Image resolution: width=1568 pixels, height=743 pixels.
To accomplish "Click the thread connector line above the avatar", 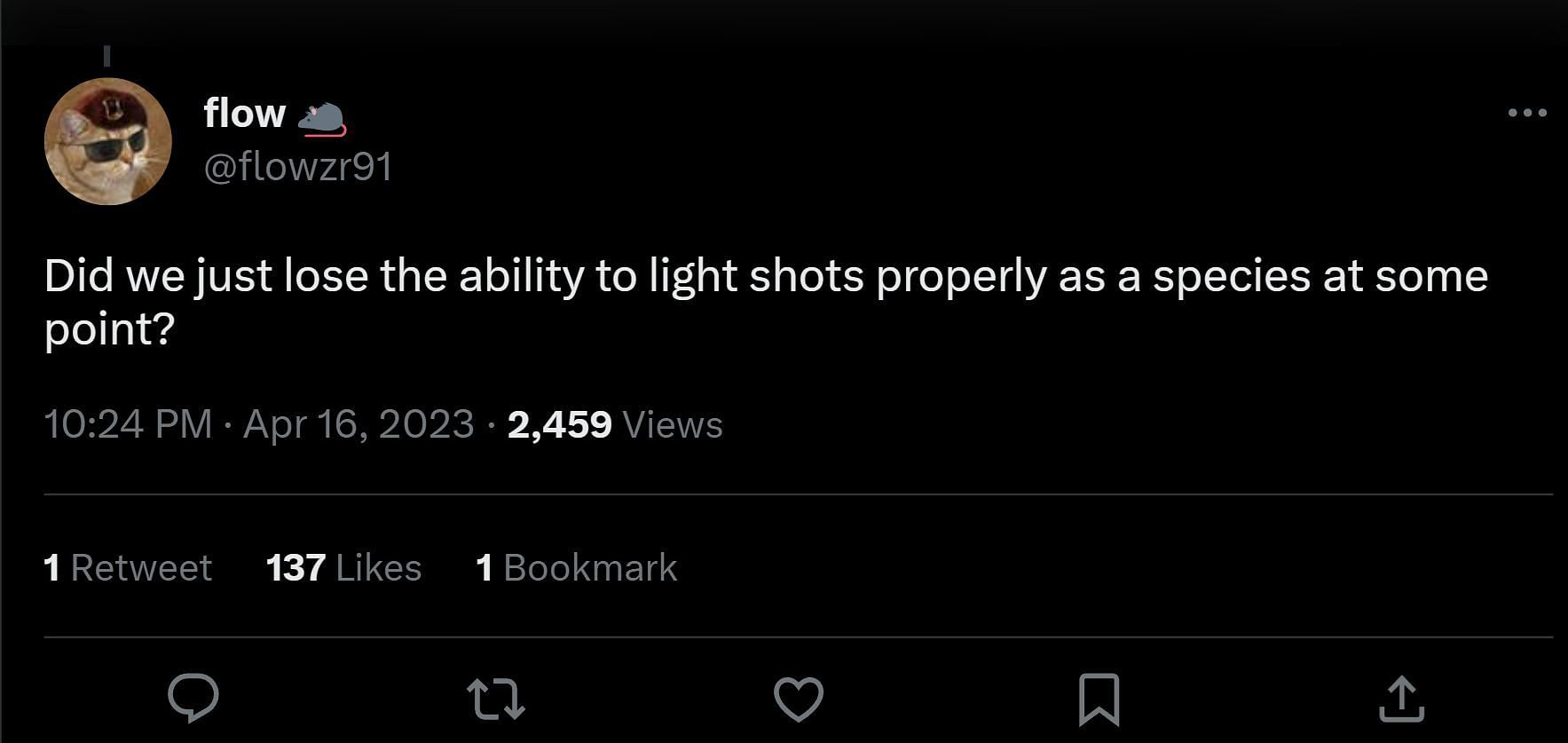I will pos(106,56).
